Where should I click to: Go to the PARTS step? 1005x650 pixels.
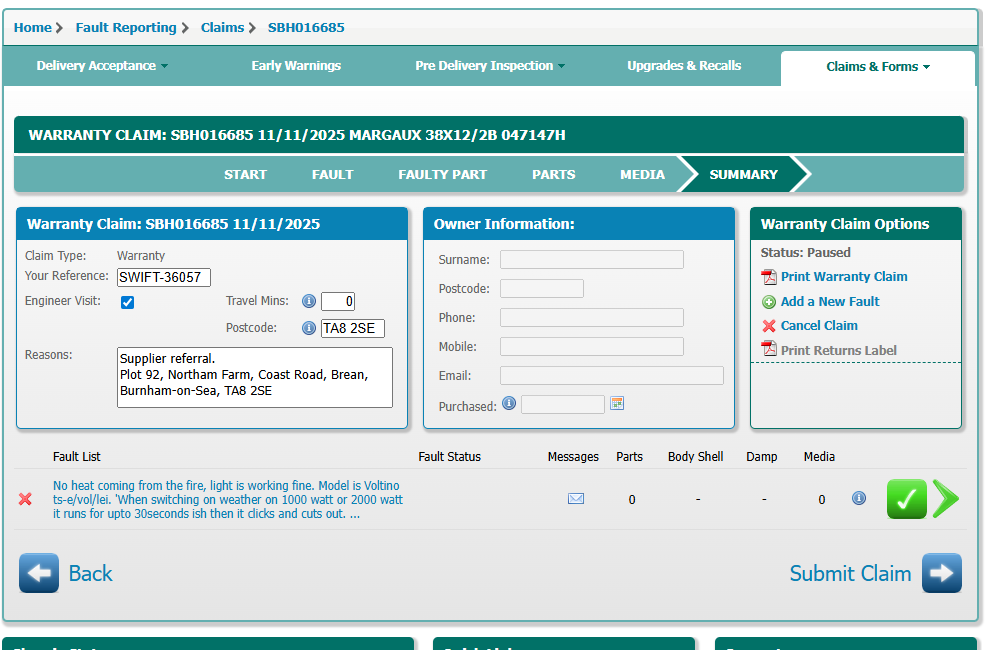[554, 174]
